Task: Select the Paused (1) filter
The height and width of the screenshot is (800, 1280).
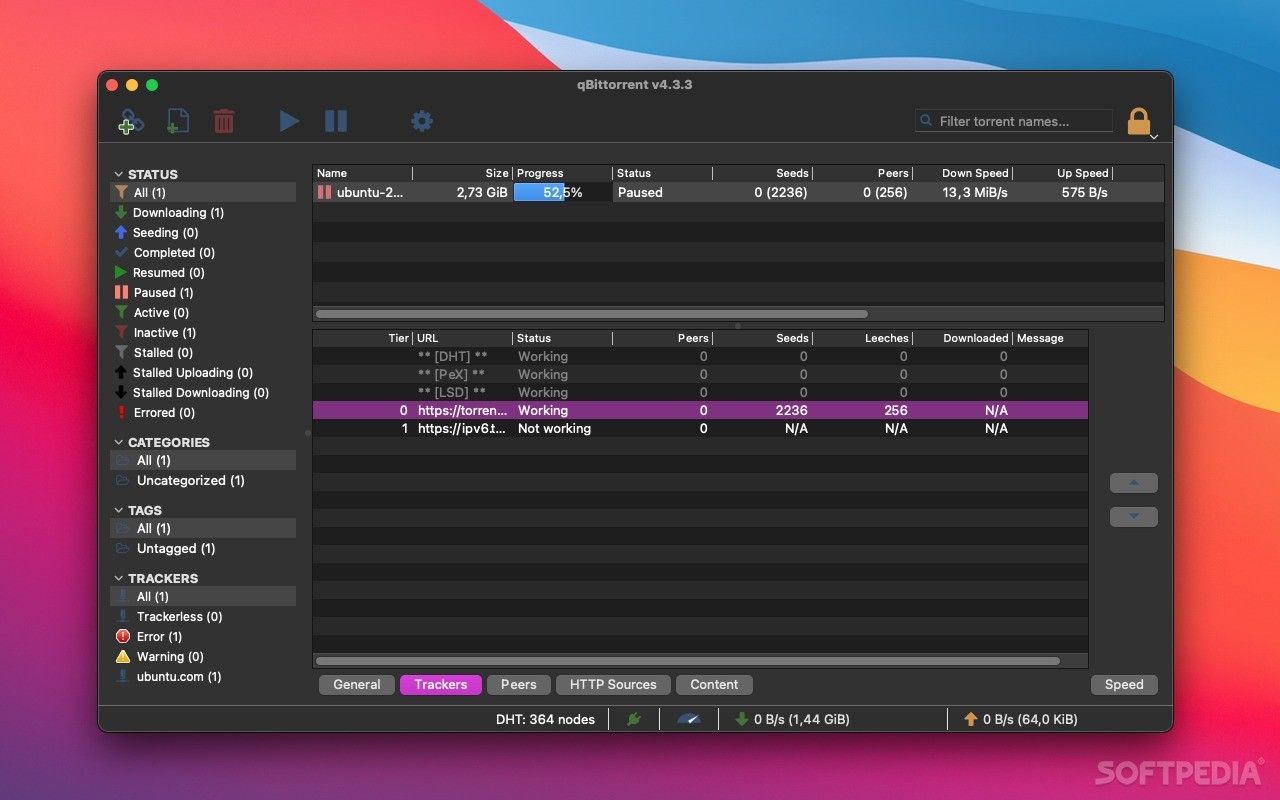Action: [203, 292]
